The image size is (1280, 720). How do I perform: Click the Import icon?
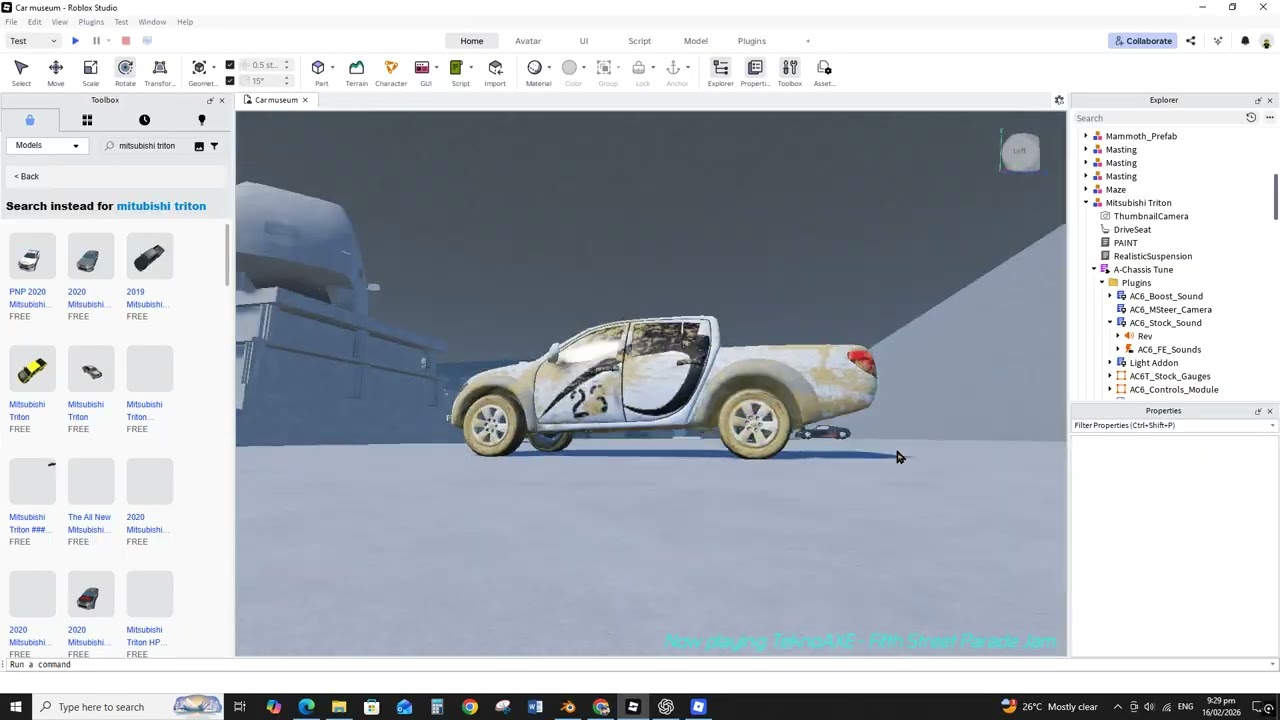click(x=495, y=67)
